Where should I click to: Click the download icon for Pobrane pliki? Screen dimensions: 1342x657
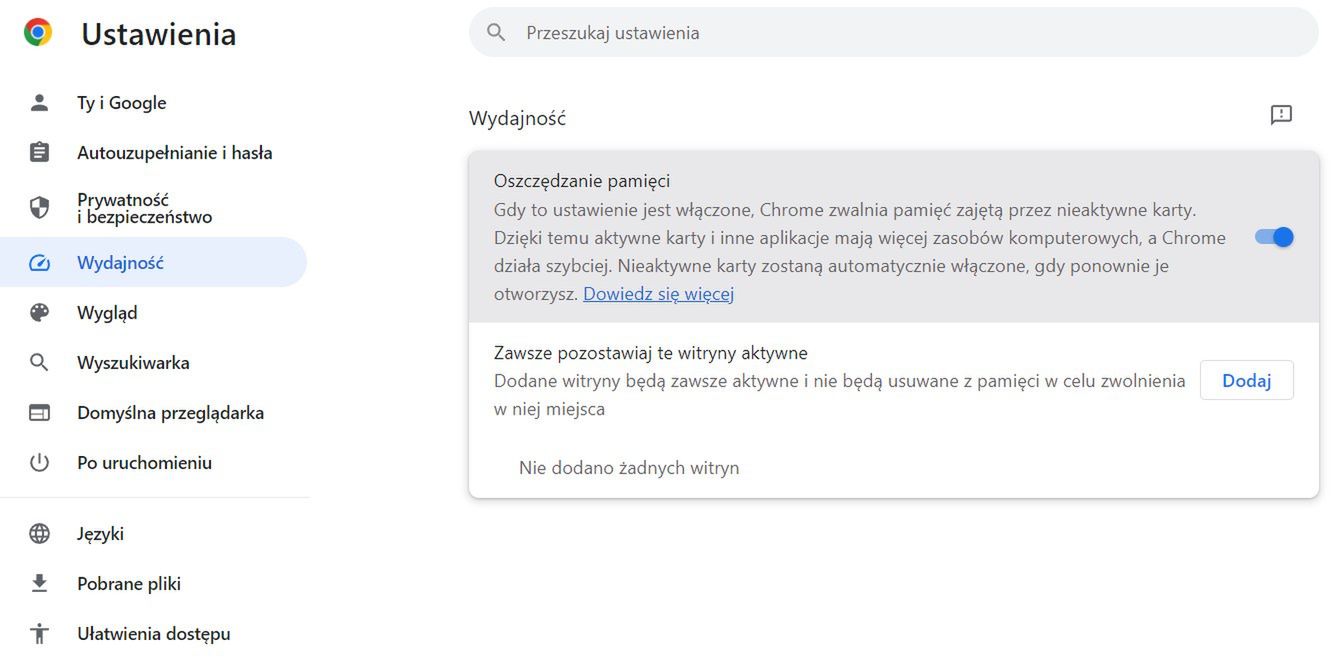[x=39, y=583]
